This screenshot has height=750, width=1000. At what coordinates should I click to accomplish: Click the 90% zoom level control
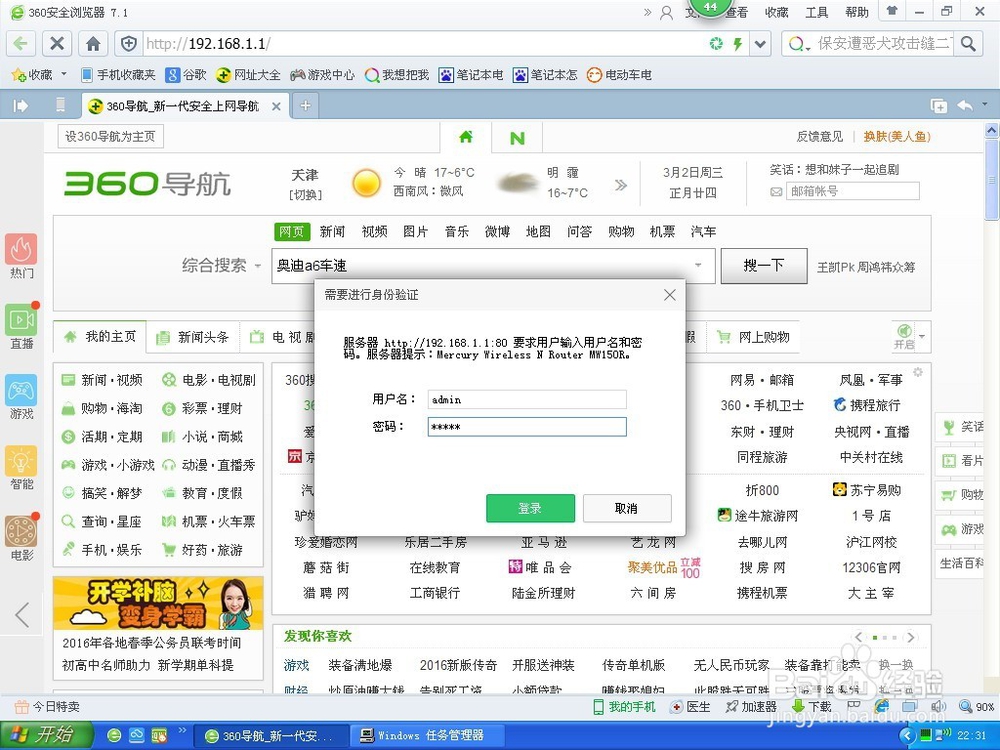coord(976,707)
